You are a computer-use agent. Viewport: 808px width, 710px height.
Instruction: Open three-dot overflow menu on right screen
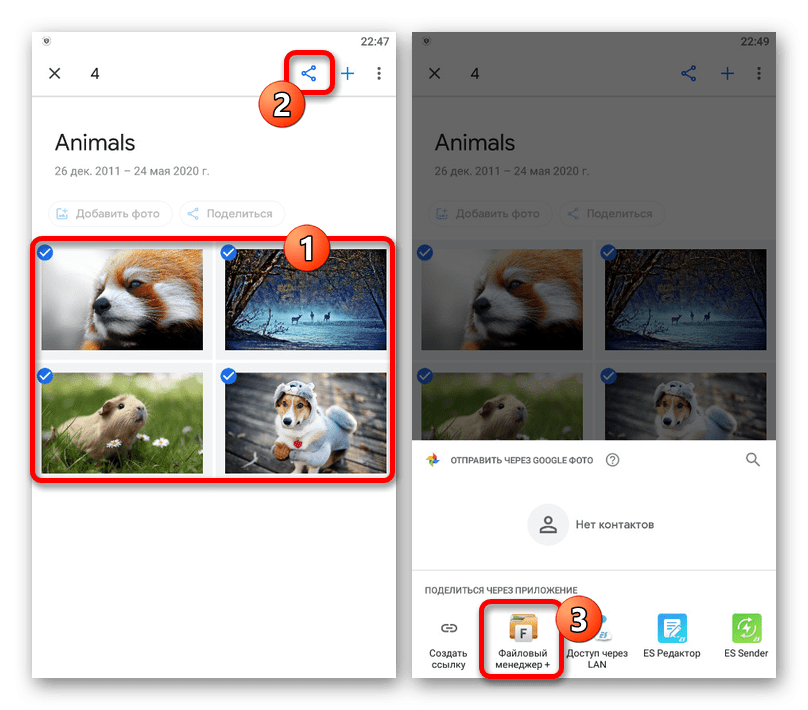[x=759, y=73]
